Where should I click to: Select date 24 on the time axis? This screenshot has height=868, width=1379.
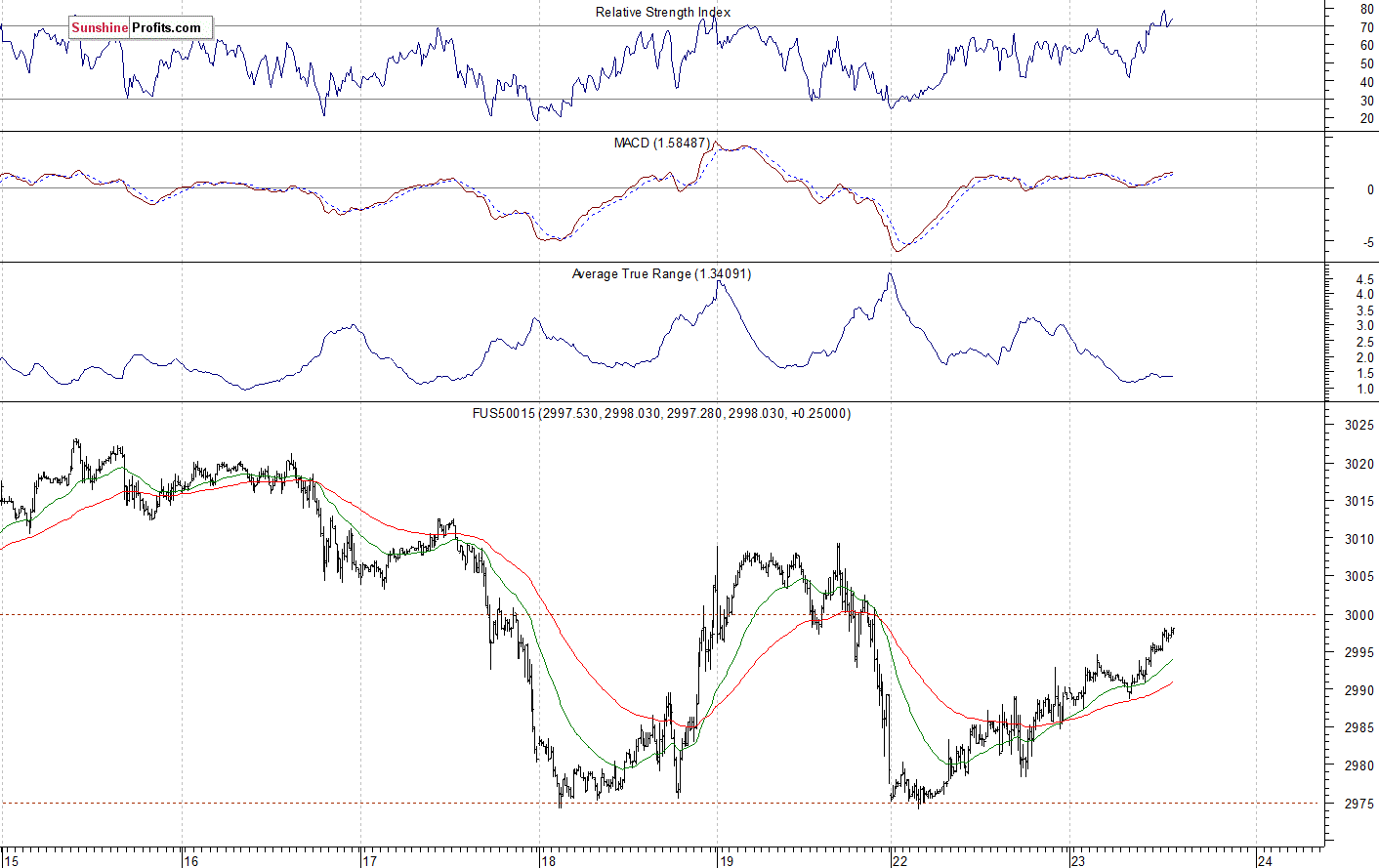[x=1265, y=860]
